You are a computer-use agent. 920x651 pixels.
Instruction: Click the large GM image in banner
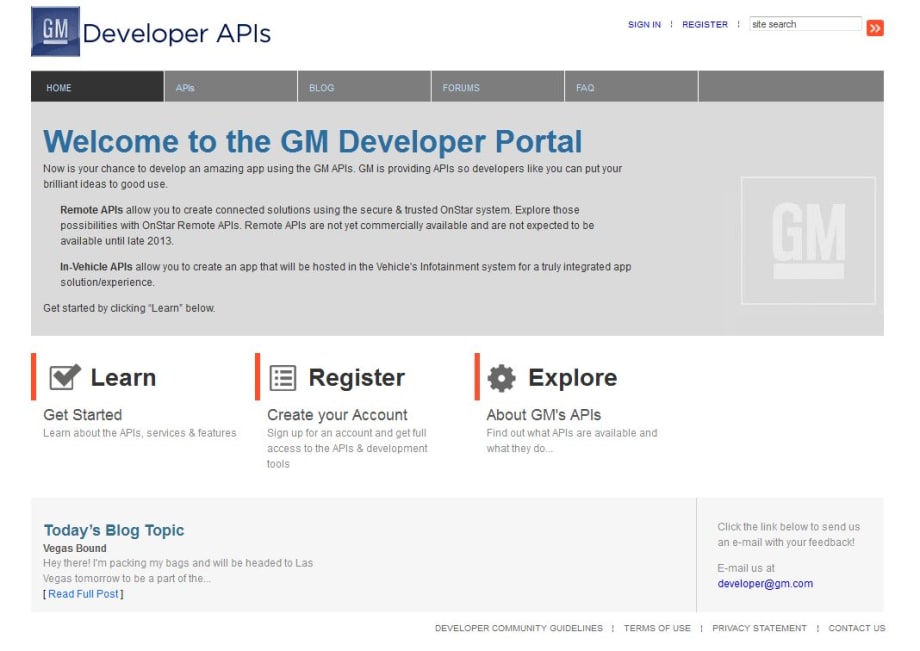pyautogui.click(x=809, y=240)
